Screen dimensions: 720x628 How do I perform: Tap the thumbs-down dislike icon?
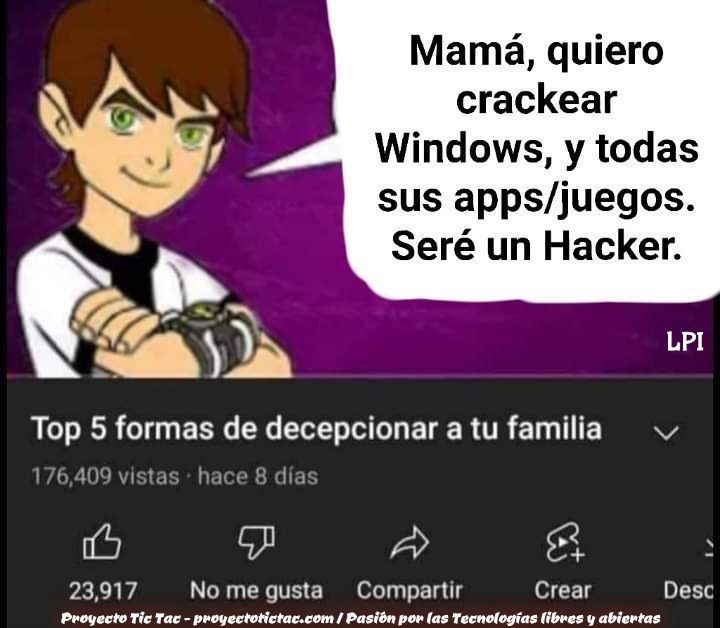click(256, 542)
